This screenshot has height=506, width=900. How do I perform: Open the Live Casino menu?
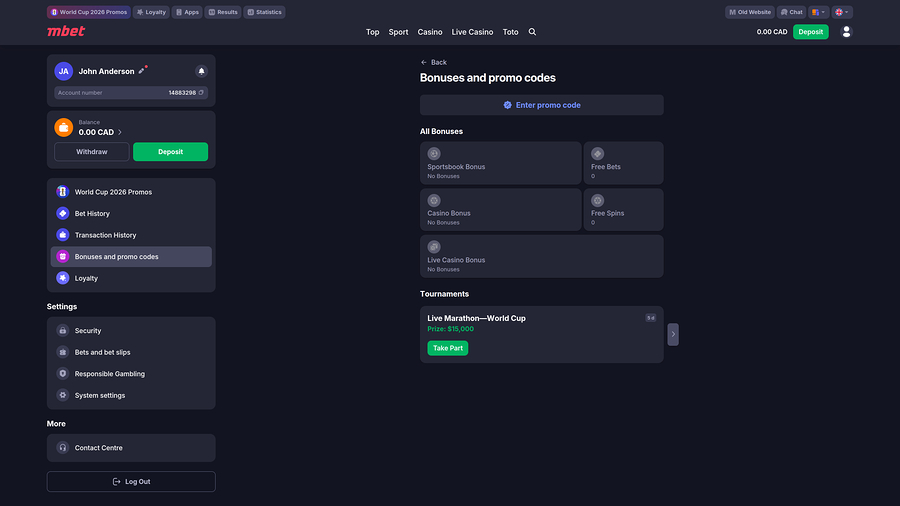tap(472, 32)
